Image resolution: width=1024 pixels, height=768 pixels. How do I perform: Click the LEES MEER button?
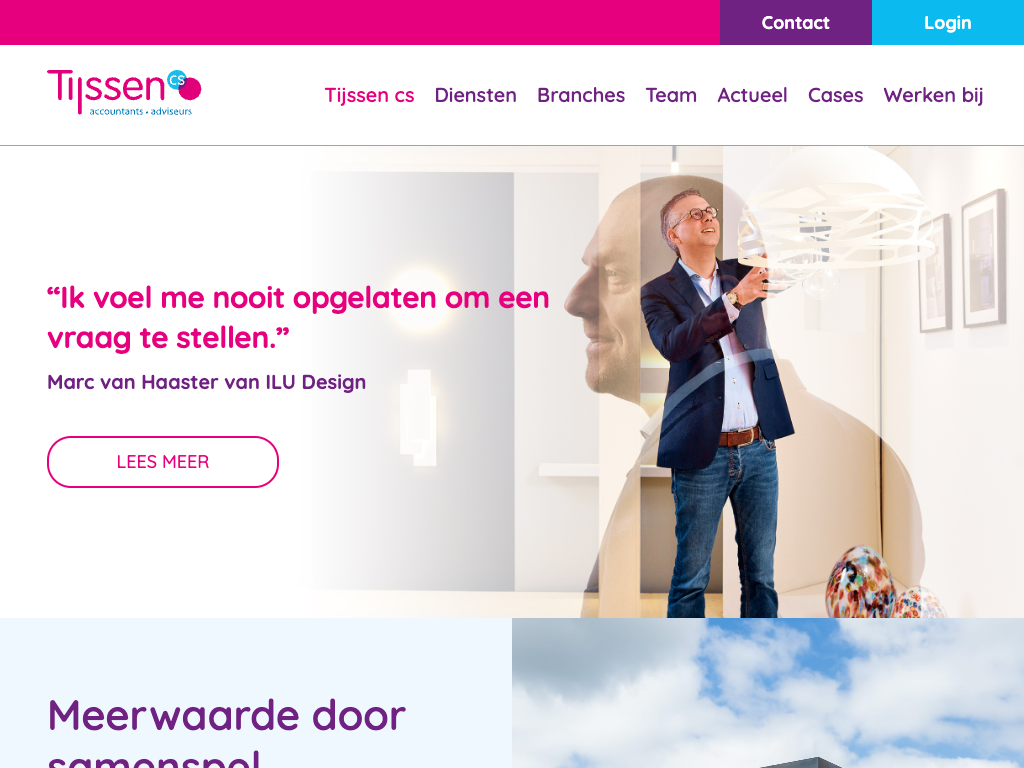(163, 462)
